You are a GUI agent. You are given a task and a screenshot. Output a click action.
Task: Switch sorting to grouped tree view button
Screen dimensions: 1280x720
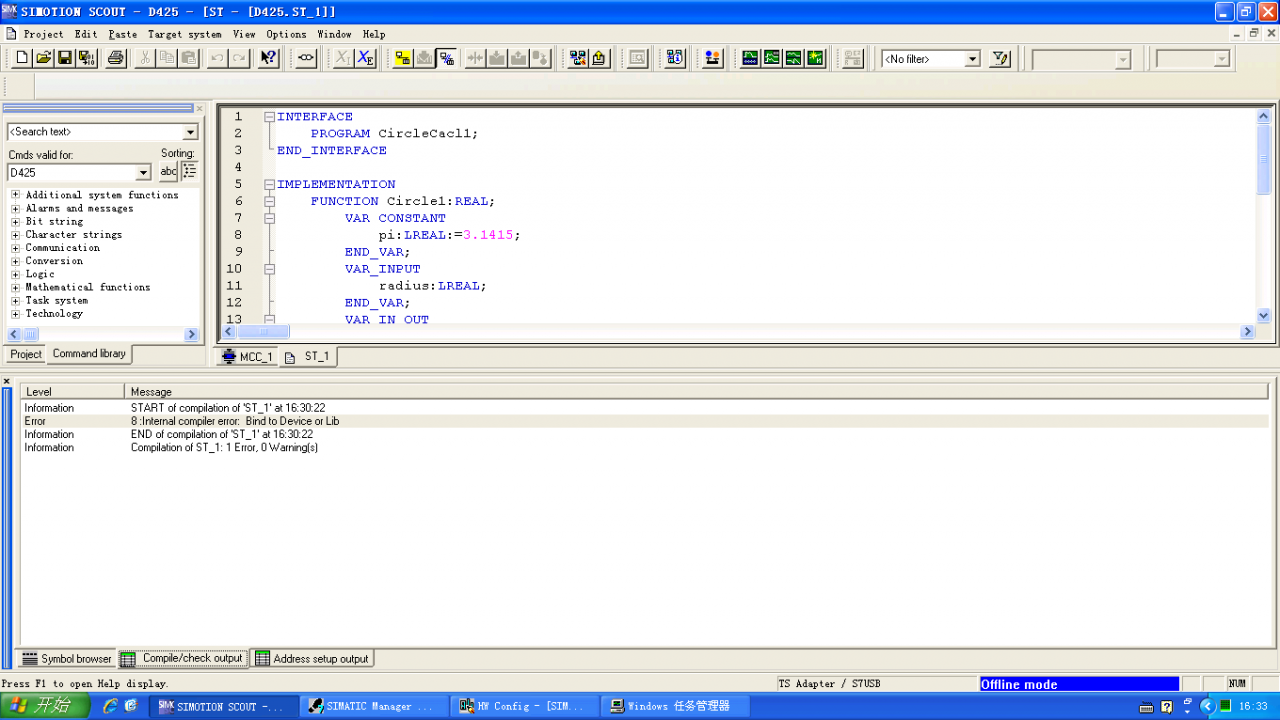click(189, 172)
